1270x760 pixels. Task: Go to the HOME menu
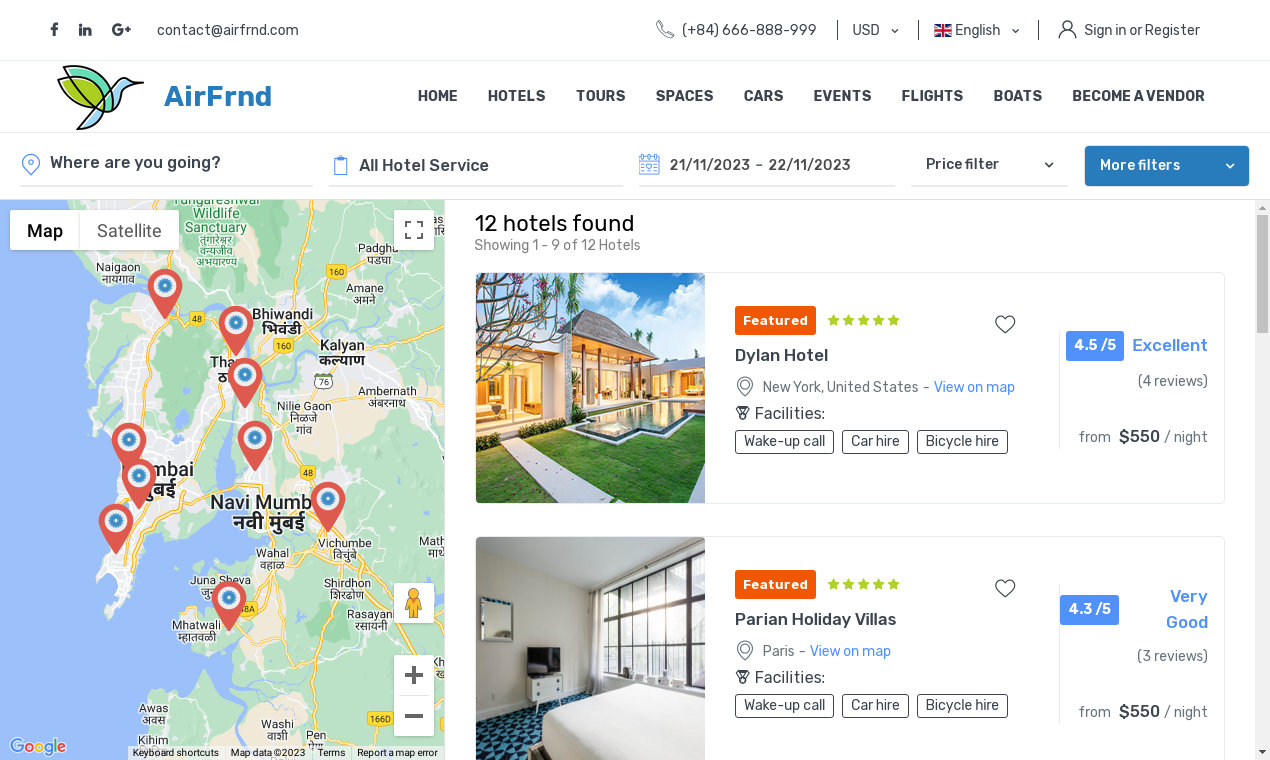(438, 96)
